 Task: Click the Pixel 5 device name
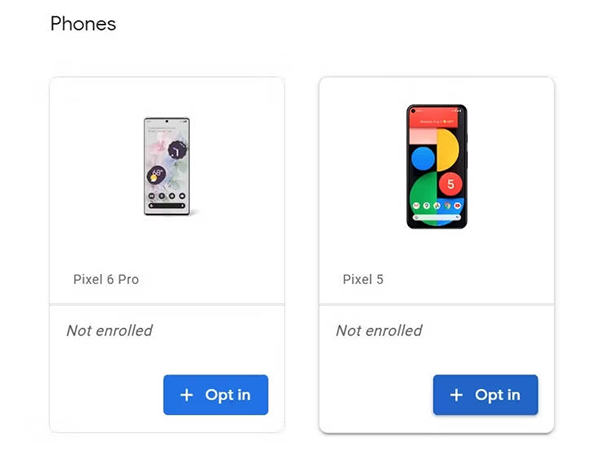[x=364, y=279]
